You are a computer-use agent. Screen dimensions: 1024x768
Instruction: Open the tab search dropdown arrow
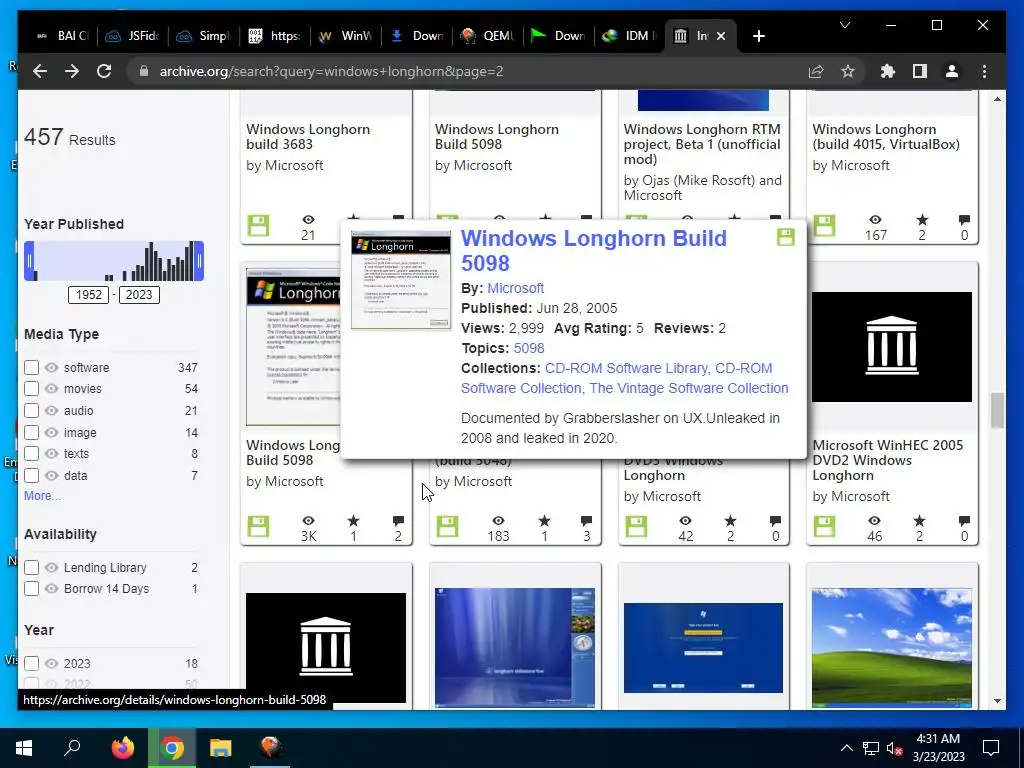[844, 25]
